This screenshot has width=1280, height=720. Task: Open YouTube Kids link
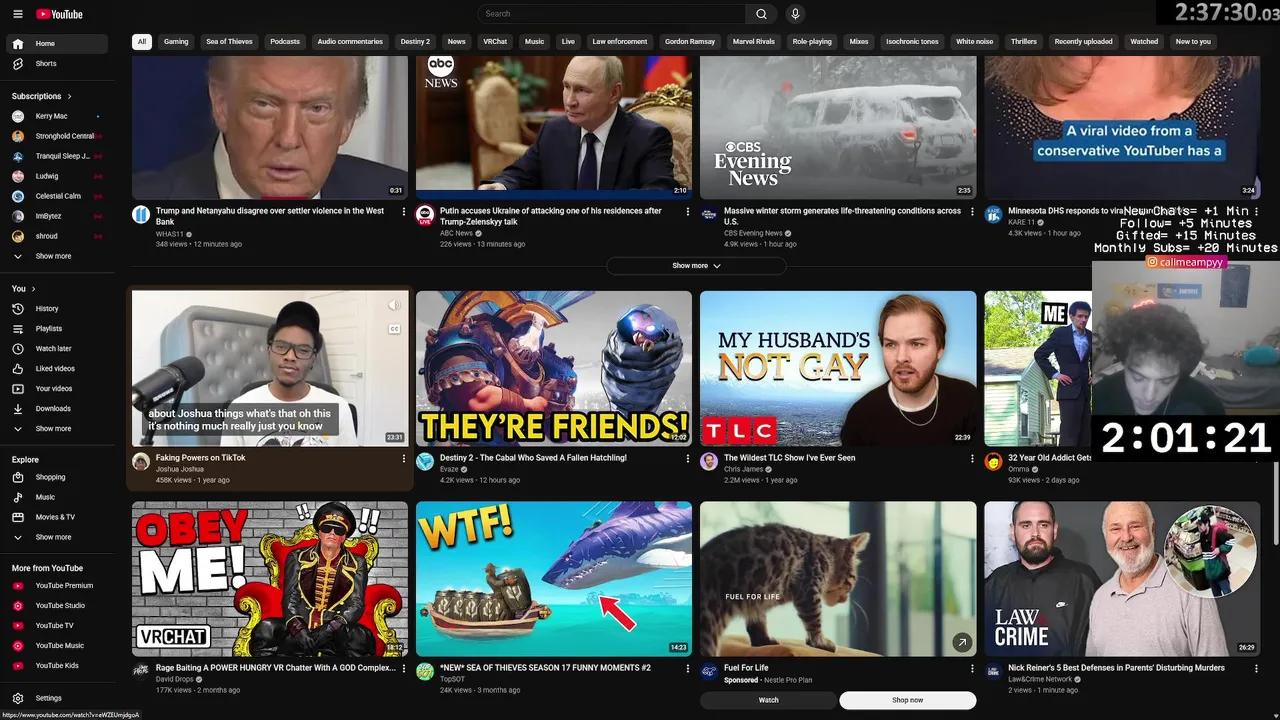[x=58, y=666]
